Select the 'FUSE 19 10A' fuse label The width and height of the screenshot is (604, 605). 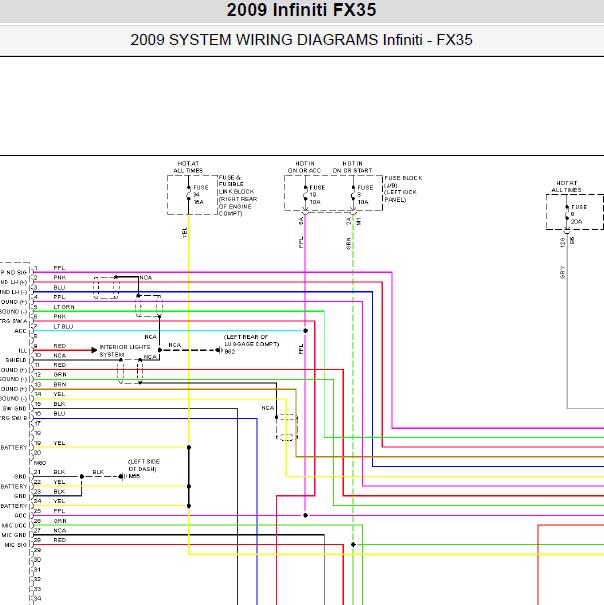[x=317, y=194]
